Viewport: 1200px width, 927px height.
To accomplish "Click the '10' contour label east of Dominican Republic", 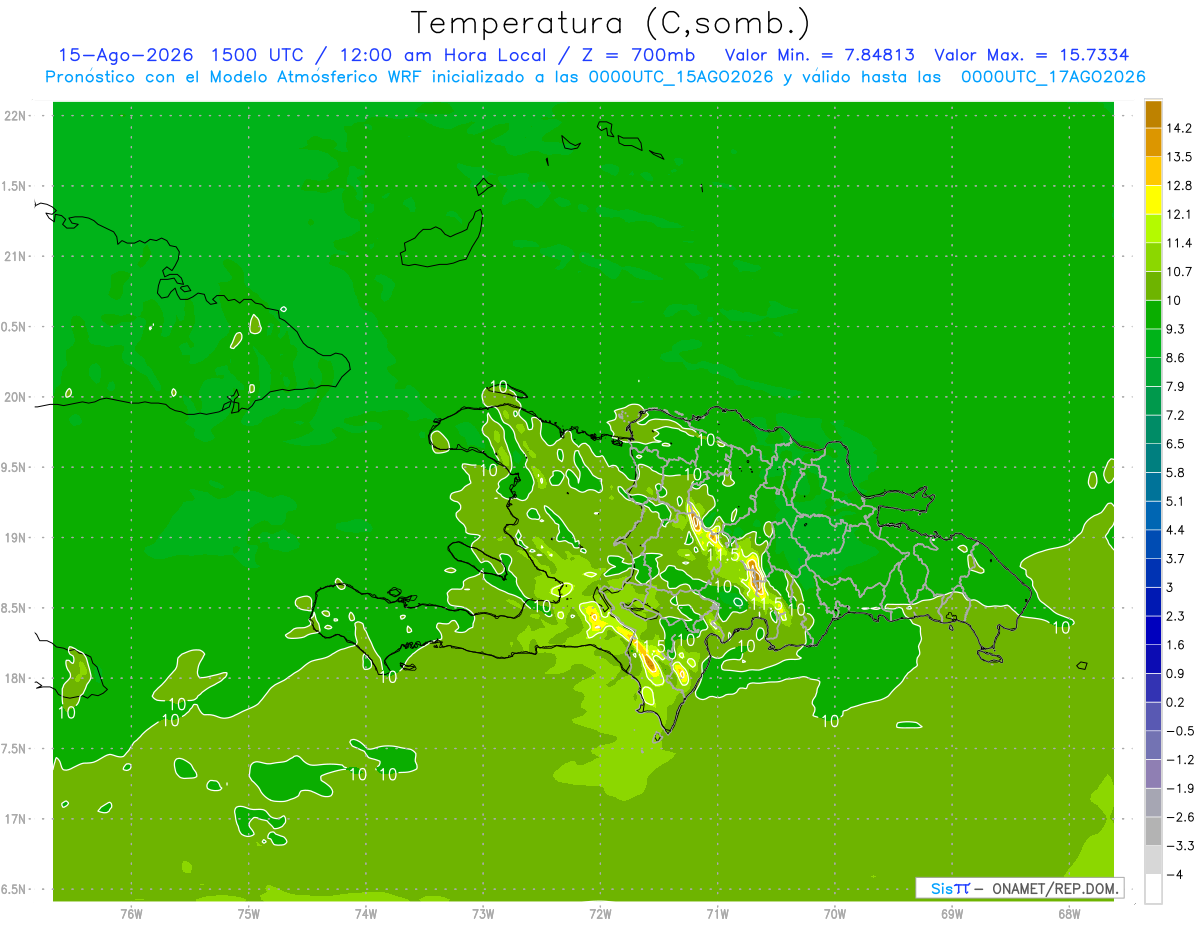I will point(1061,628).
